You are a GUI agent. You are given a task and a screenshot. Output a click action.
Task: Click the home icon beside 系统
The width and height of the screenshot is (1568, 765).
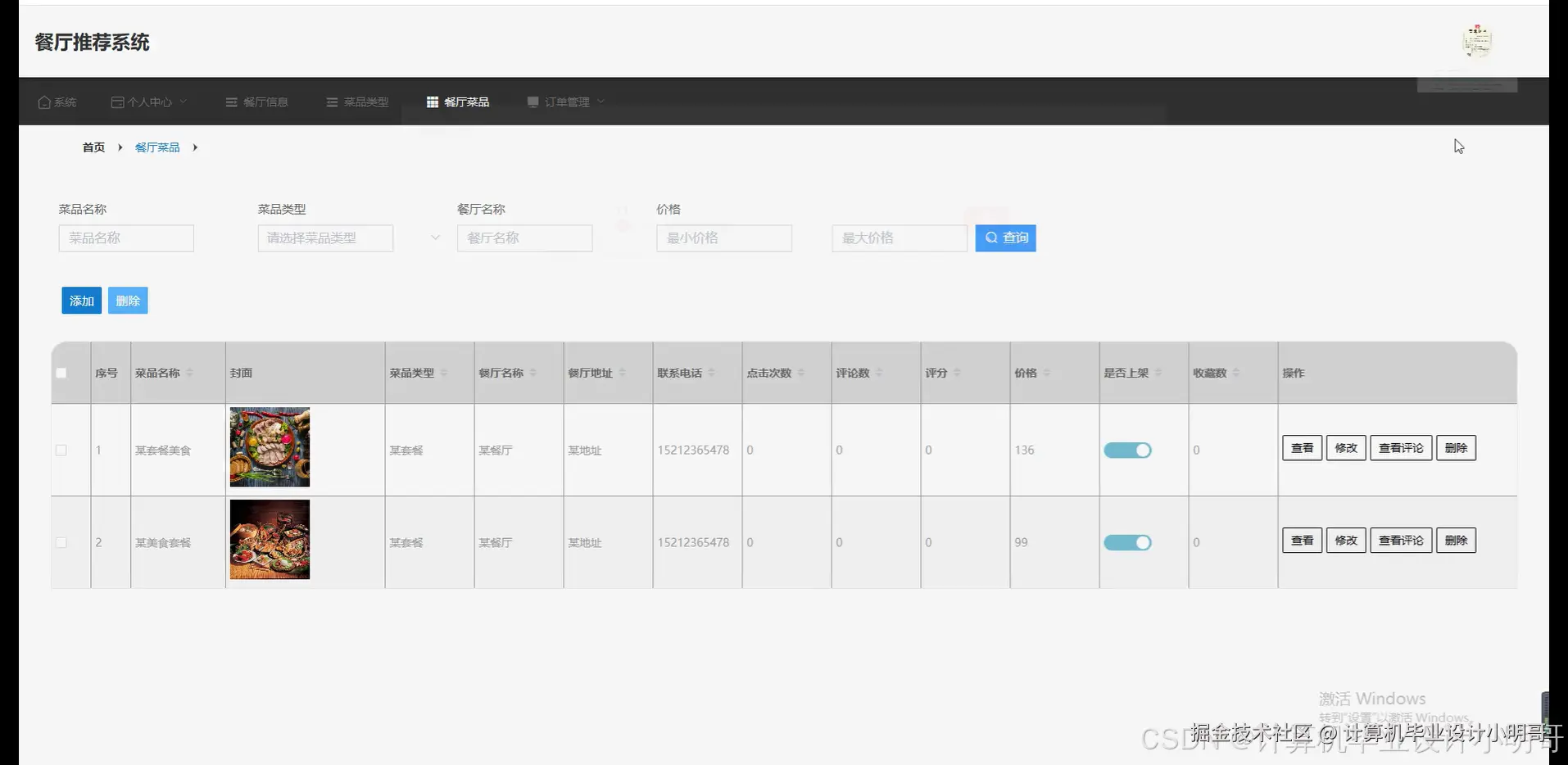[44, 102]
